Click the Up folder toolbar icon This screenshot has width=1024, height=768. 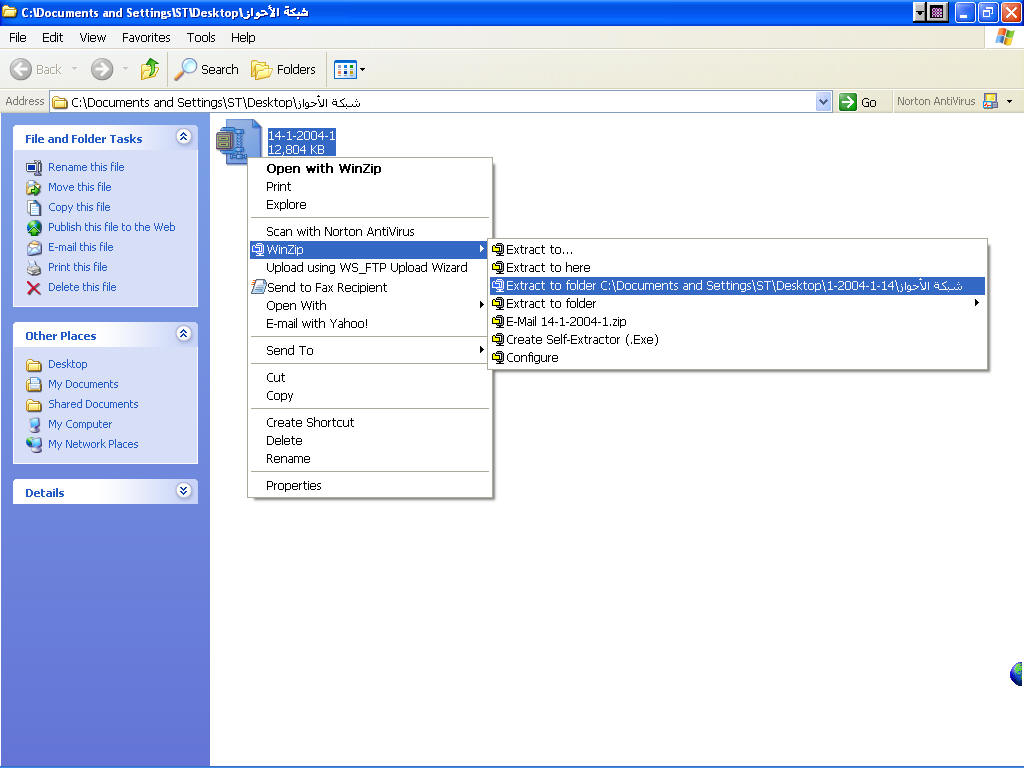coord(150,69)
